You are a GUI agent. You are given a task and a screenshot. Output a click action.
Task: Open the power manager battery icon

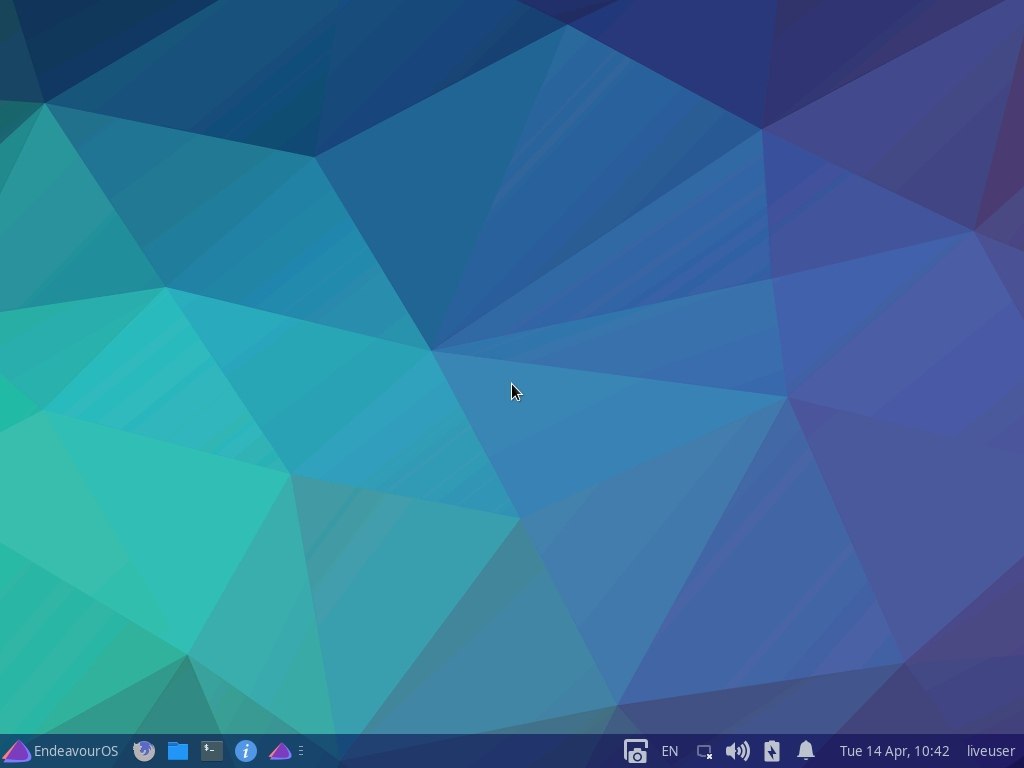click(771, 751)
